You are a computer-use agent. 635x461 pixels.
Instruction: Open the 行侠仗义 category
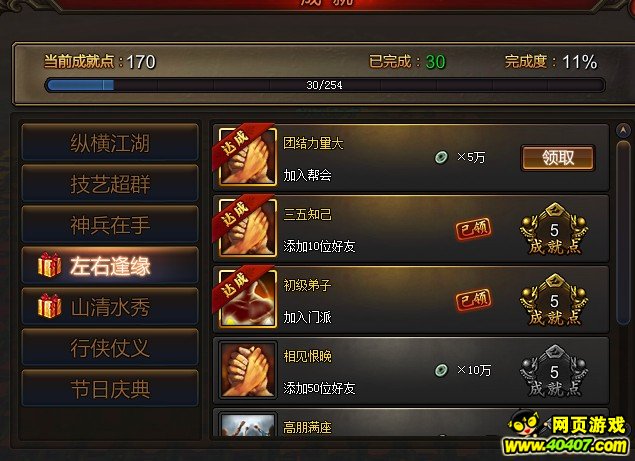point(110,348)
